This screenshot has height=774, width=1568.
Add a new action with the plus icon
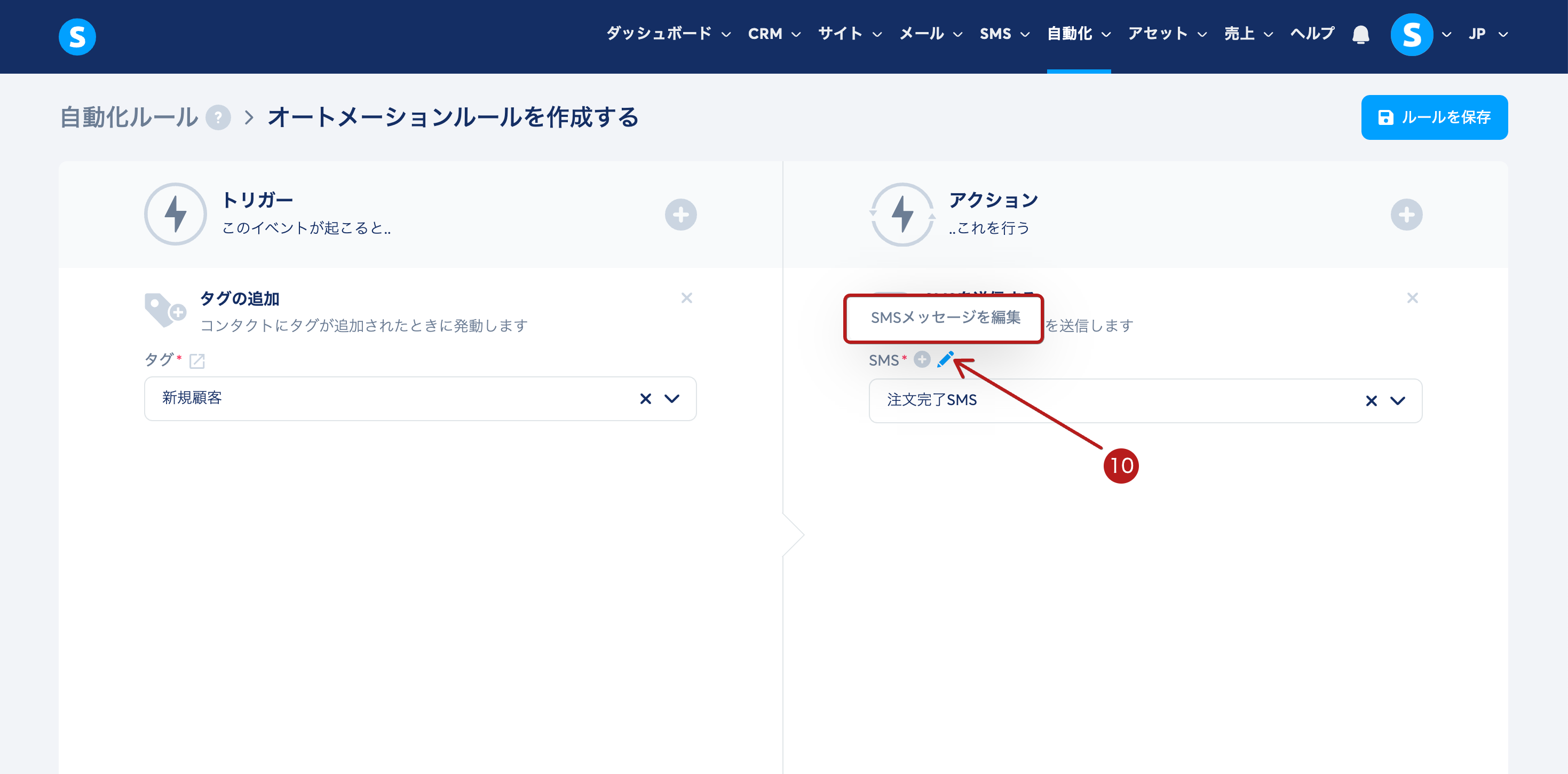point(1406,215)
